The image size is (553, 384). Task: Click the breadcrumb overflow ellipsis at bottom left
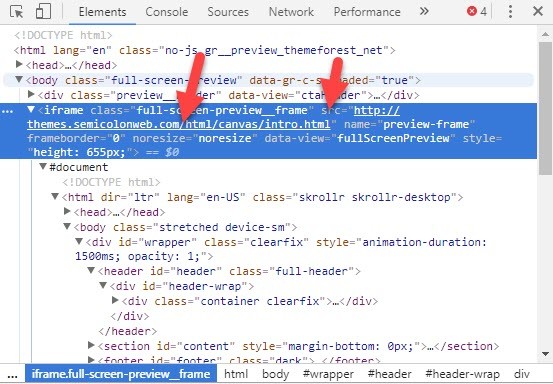coord(12,375)
